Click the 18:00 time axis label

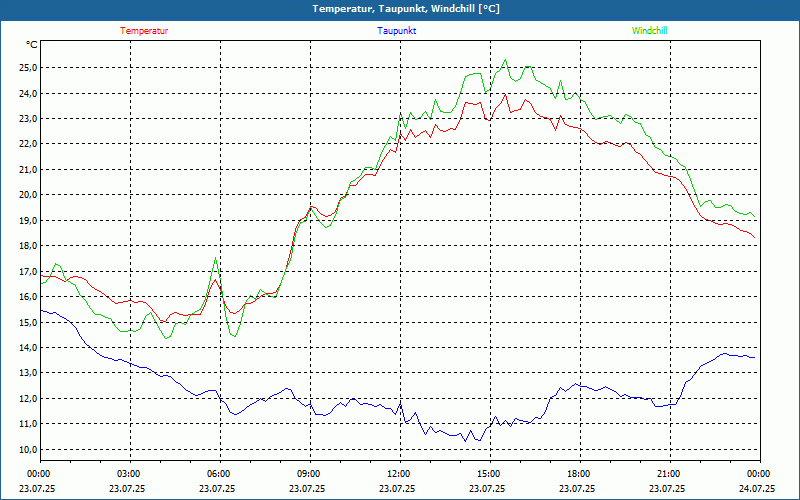click(577, 474)
